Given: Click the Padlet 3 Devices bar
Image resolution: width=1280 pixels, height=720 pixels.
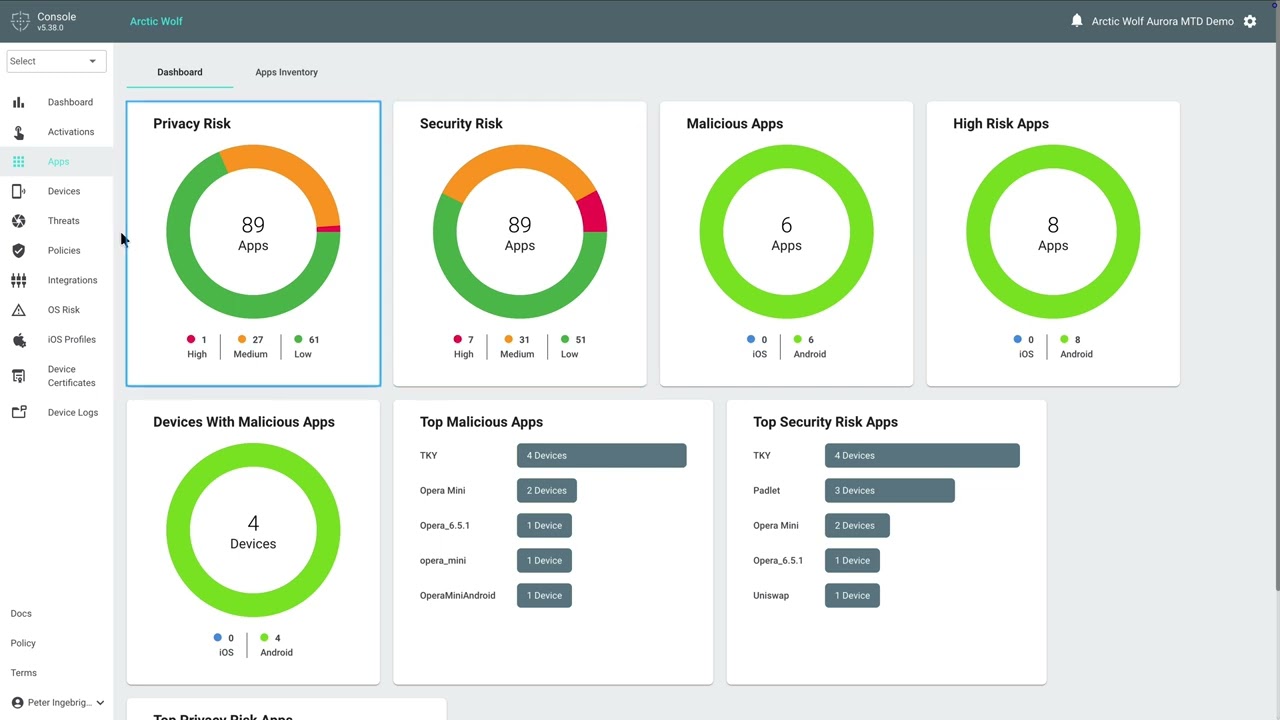Looking at the screenshot, I should [x=890, y=490].
